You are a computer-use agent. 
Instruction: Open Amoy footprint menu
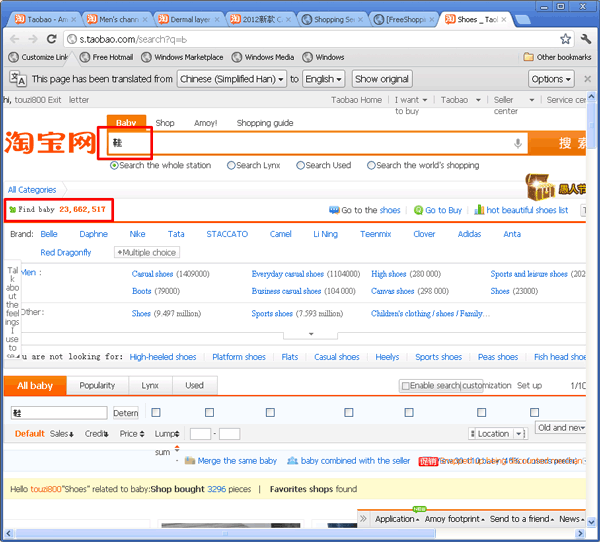pyautogui.click(x=455, y=519)
